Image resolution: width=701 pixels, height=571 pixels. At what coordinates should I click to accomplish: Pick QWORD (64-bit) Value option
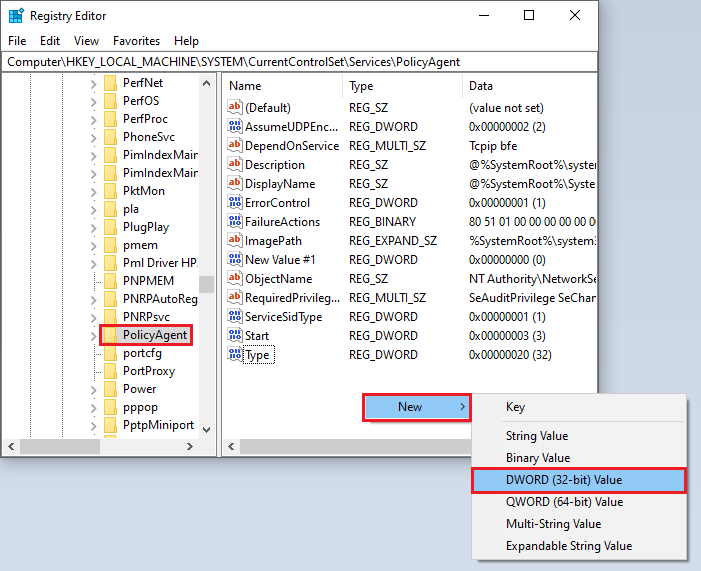click(x=564, y=502)
